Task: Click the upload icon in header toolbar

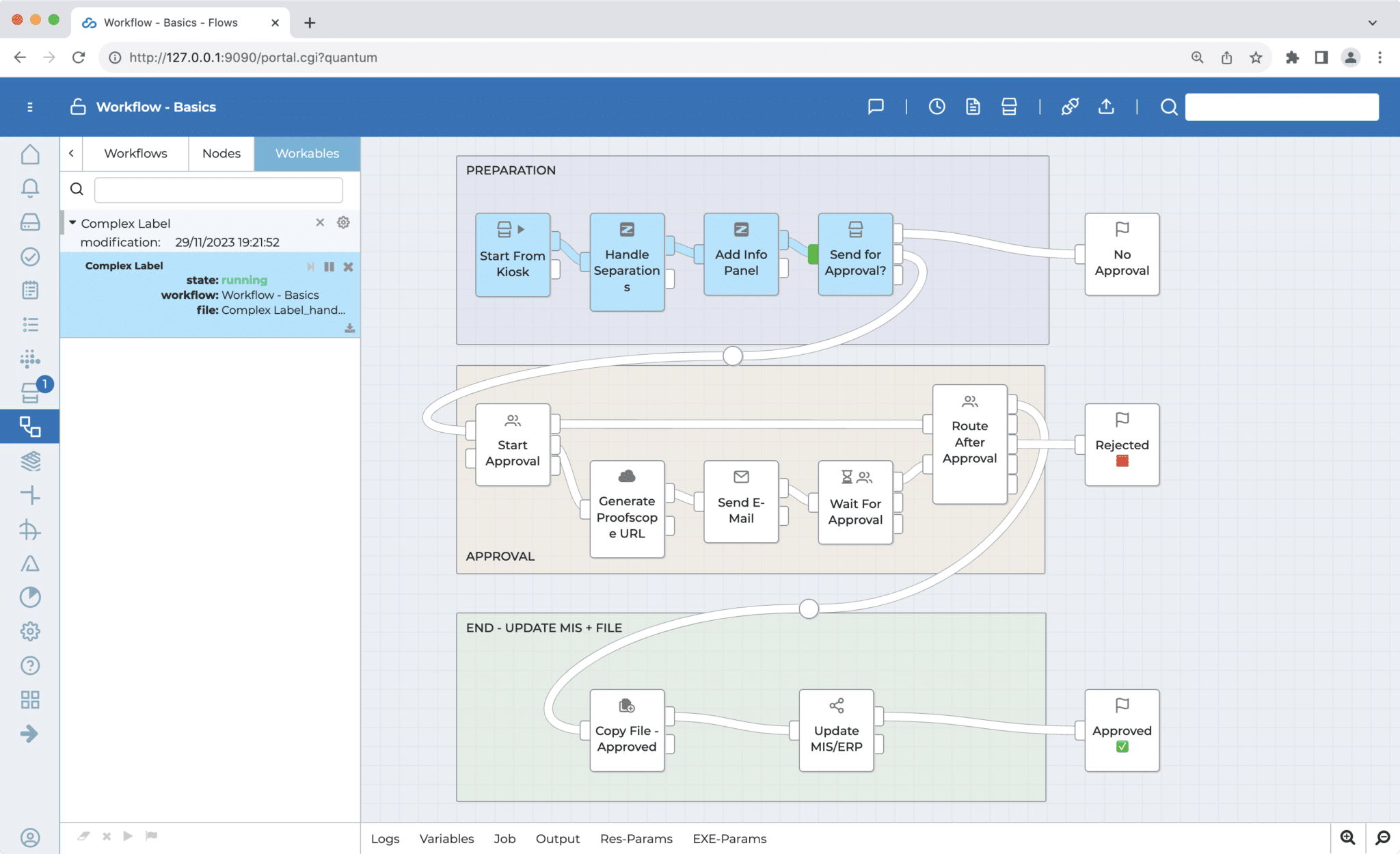Action: click(x=1106, y=107)
